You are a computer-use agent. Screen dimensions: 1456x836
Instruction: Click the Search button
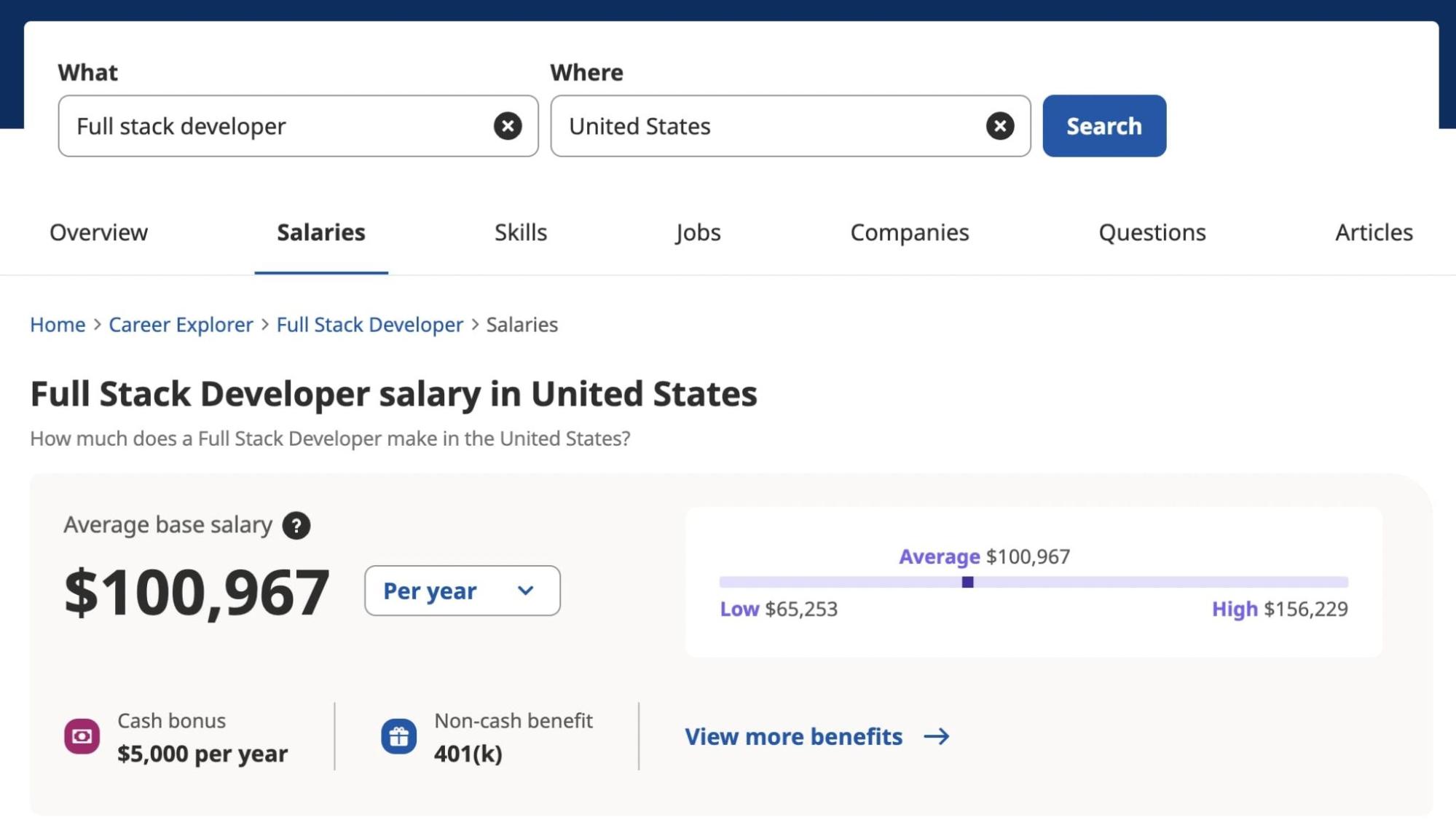[x=1103, y=126]
